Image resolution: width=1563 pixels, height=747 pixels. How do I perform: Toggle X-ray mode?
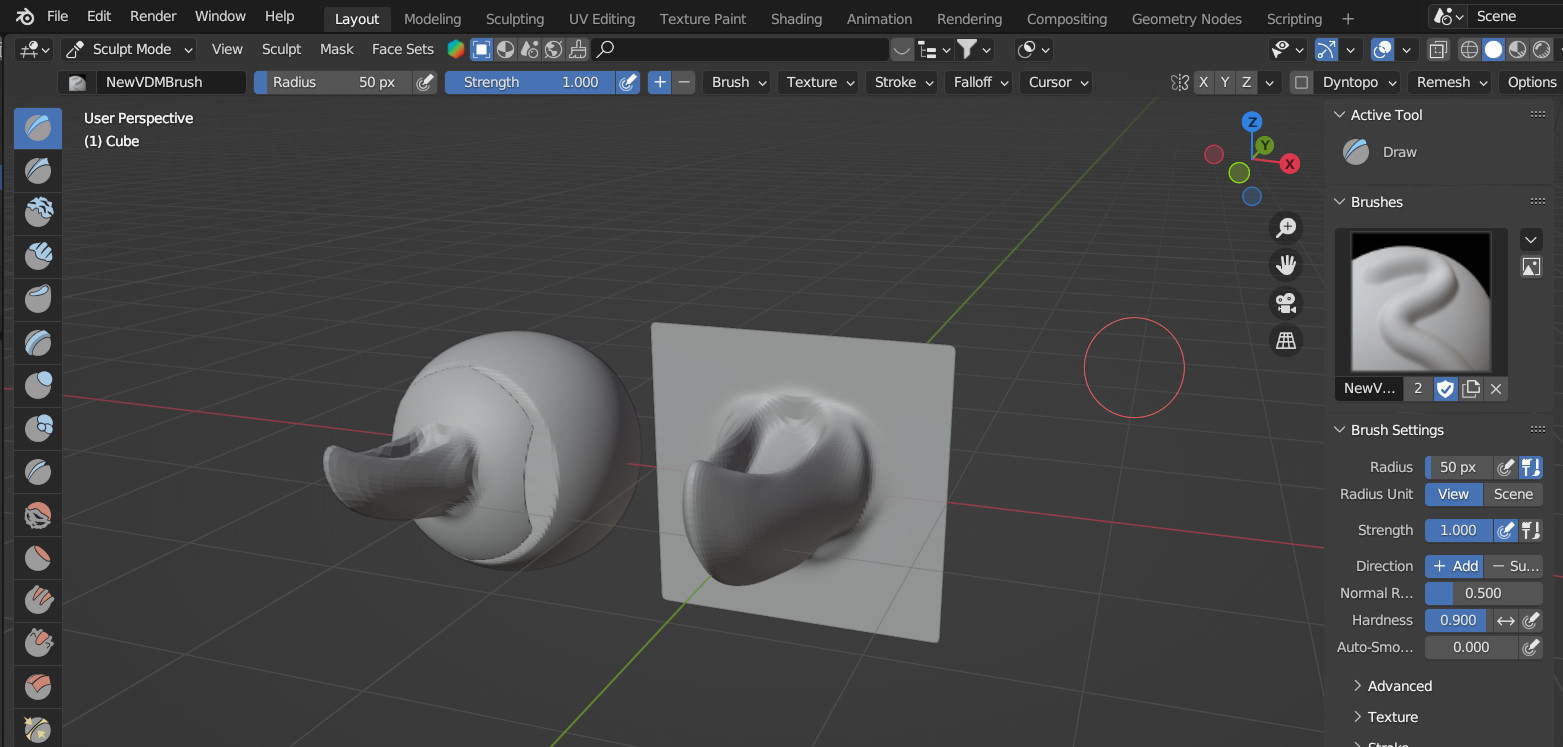[x=1438, y=49]
